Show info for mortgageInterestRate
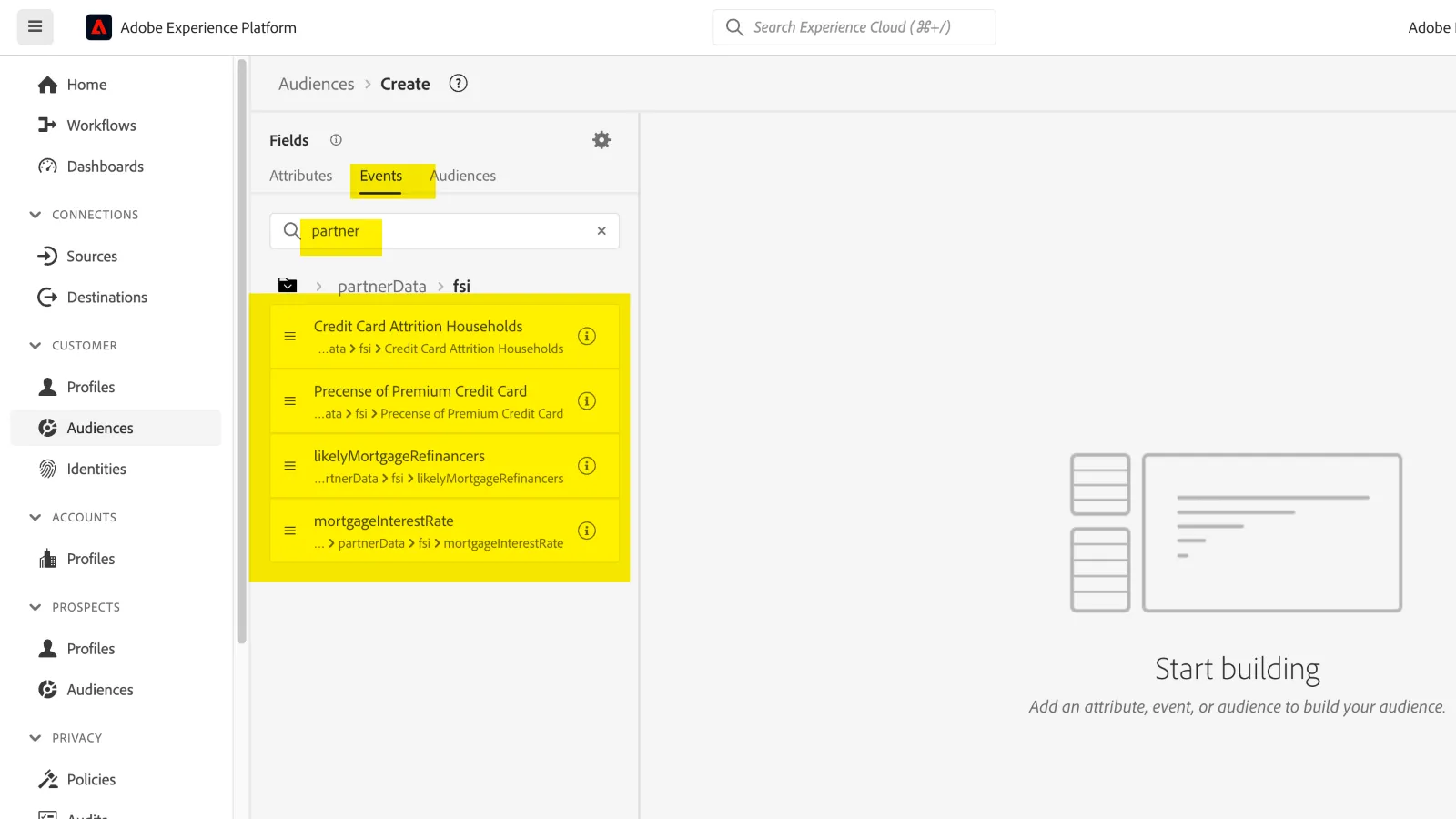 [587, 531]
